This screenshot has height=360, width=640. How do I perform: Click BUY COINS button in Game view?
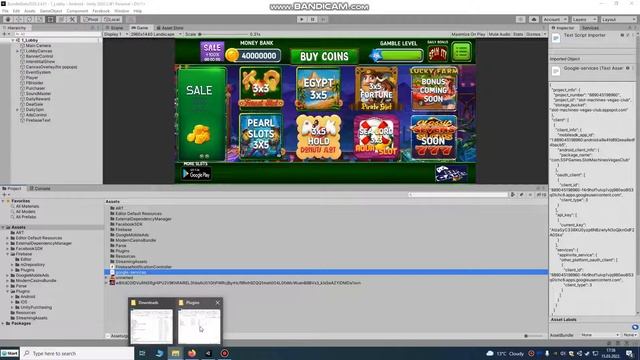coord(324,56)
